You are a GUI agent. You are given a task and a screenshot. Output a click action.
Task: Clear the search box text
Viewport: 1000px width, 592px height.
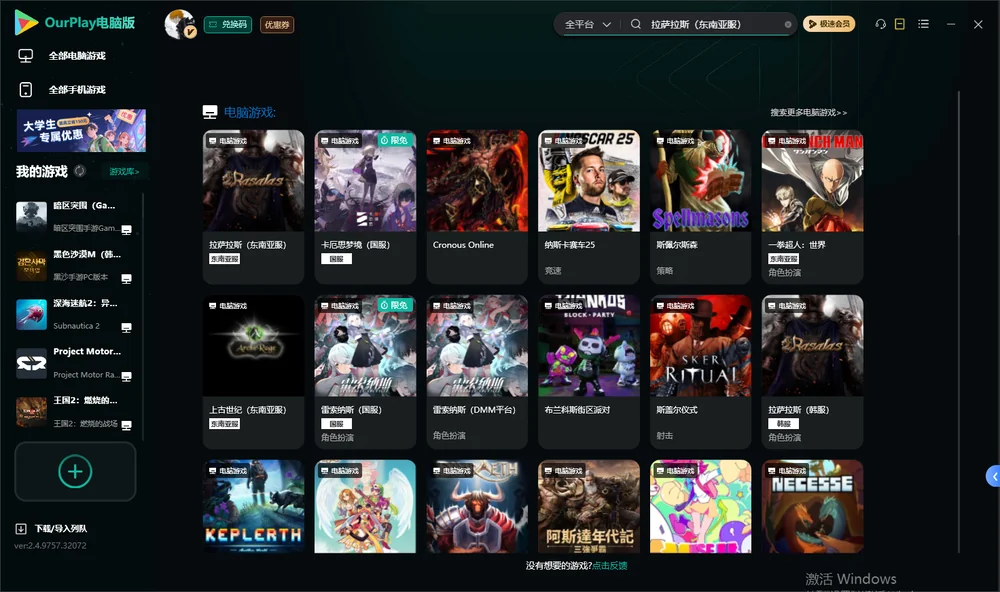point(788,25)
